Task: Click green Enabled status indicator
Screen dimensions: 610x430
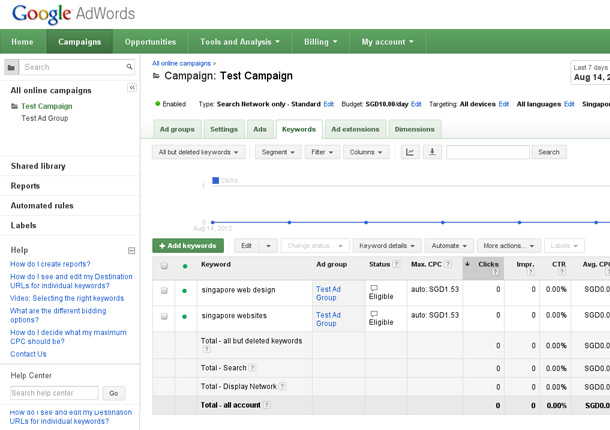Action: [x=158, y=104]
